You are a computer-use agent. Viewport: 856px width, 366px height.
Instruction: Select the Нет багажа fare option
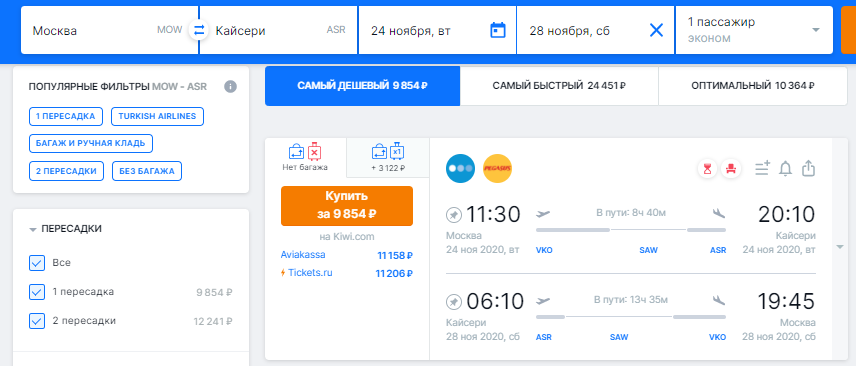[305, 157]
